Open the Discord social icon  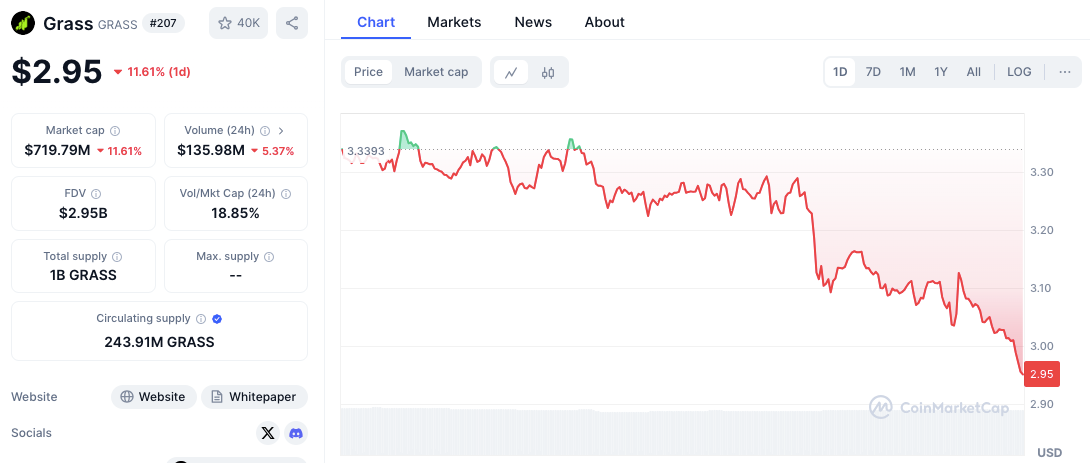pyautogui.click(x=295, y=433)
